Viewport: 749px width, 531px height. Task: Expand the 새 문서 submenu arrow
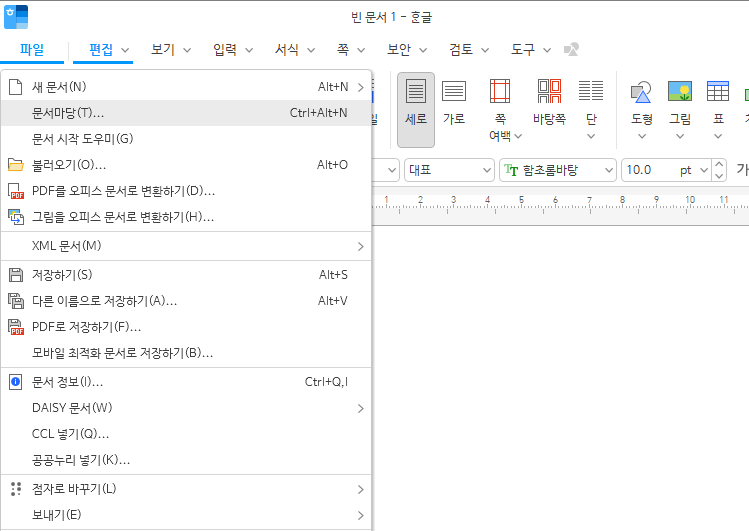coord(361,87)
